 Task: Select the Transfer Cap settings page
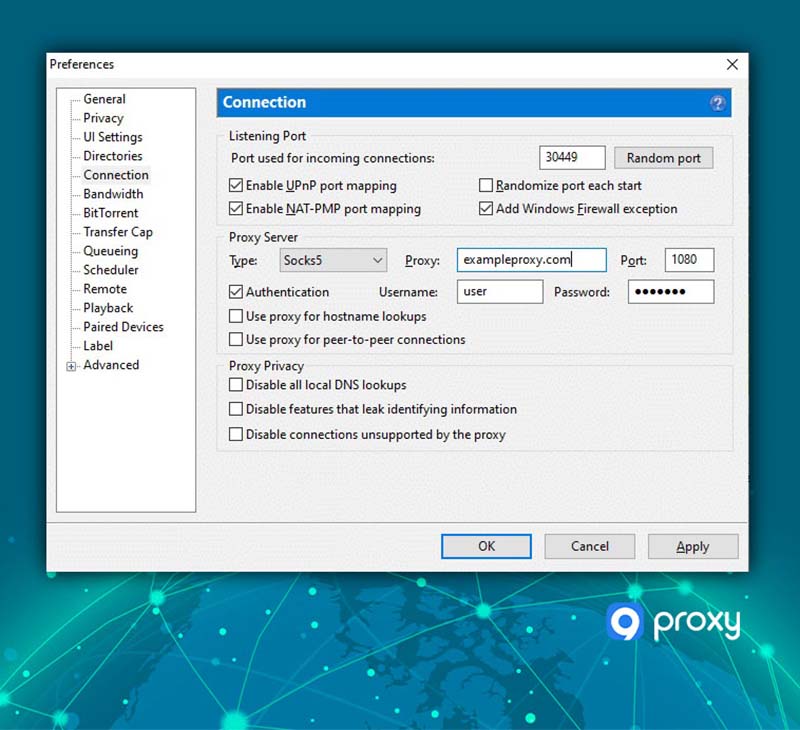click(115, 232)
